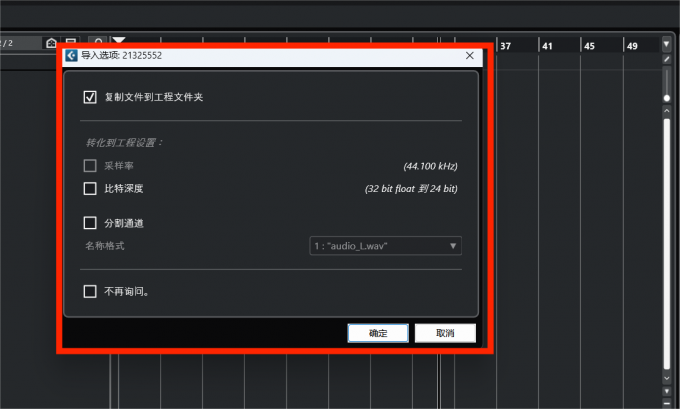Viewport: 680px width, 409px height.
Task: Click the house-shaped icon in the track list header
Action: click(x=51, y=43)
